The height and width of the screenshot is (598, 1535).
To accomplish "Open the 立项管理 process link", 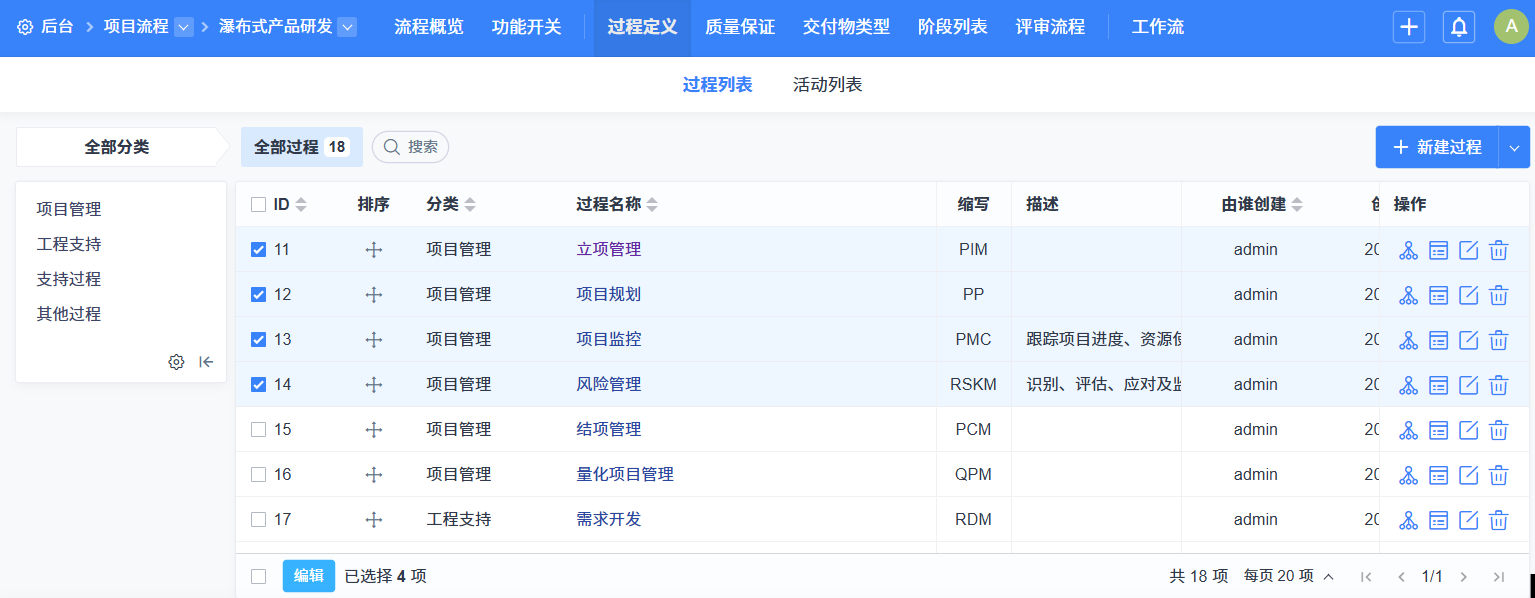I will pyautogui.click(x=608, y=250).
